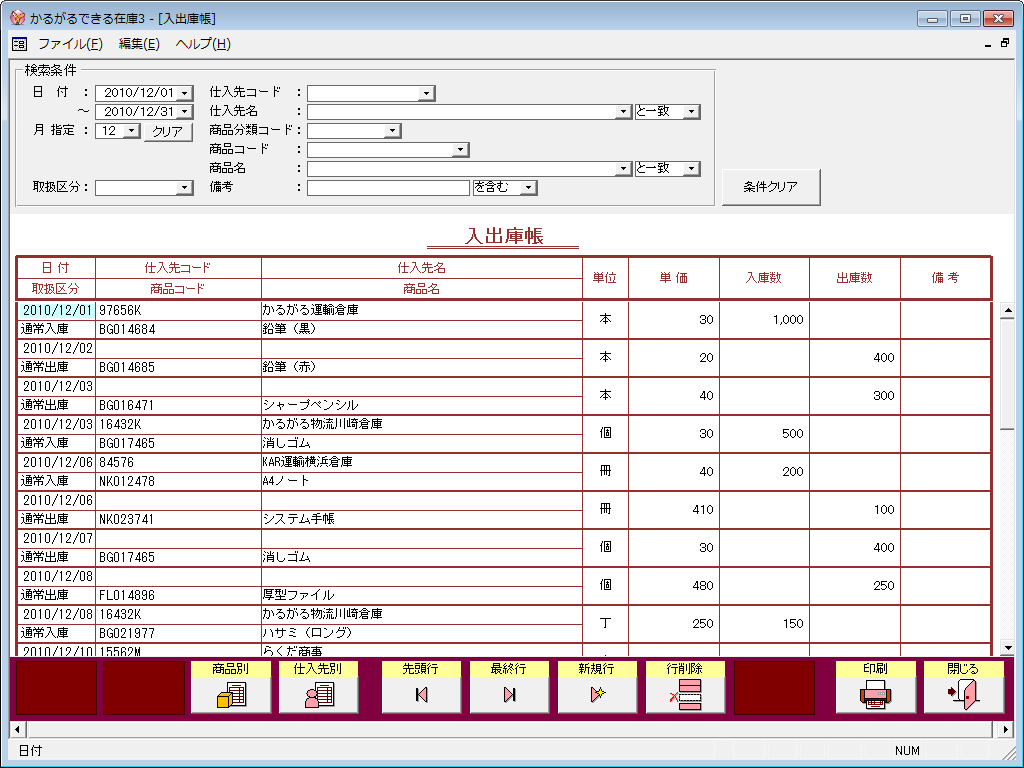Click the 仕入先別 (by supplier) icon button
The height and width of the screenshot is (768, 1024).
pos(319,687)
